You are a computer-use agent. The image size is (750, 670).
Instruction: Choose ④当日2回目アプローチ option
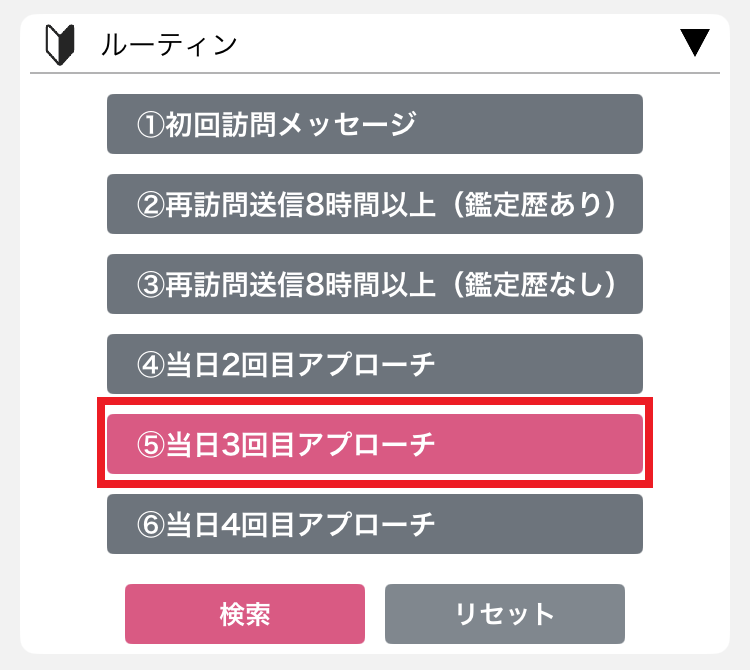point(375,364)
